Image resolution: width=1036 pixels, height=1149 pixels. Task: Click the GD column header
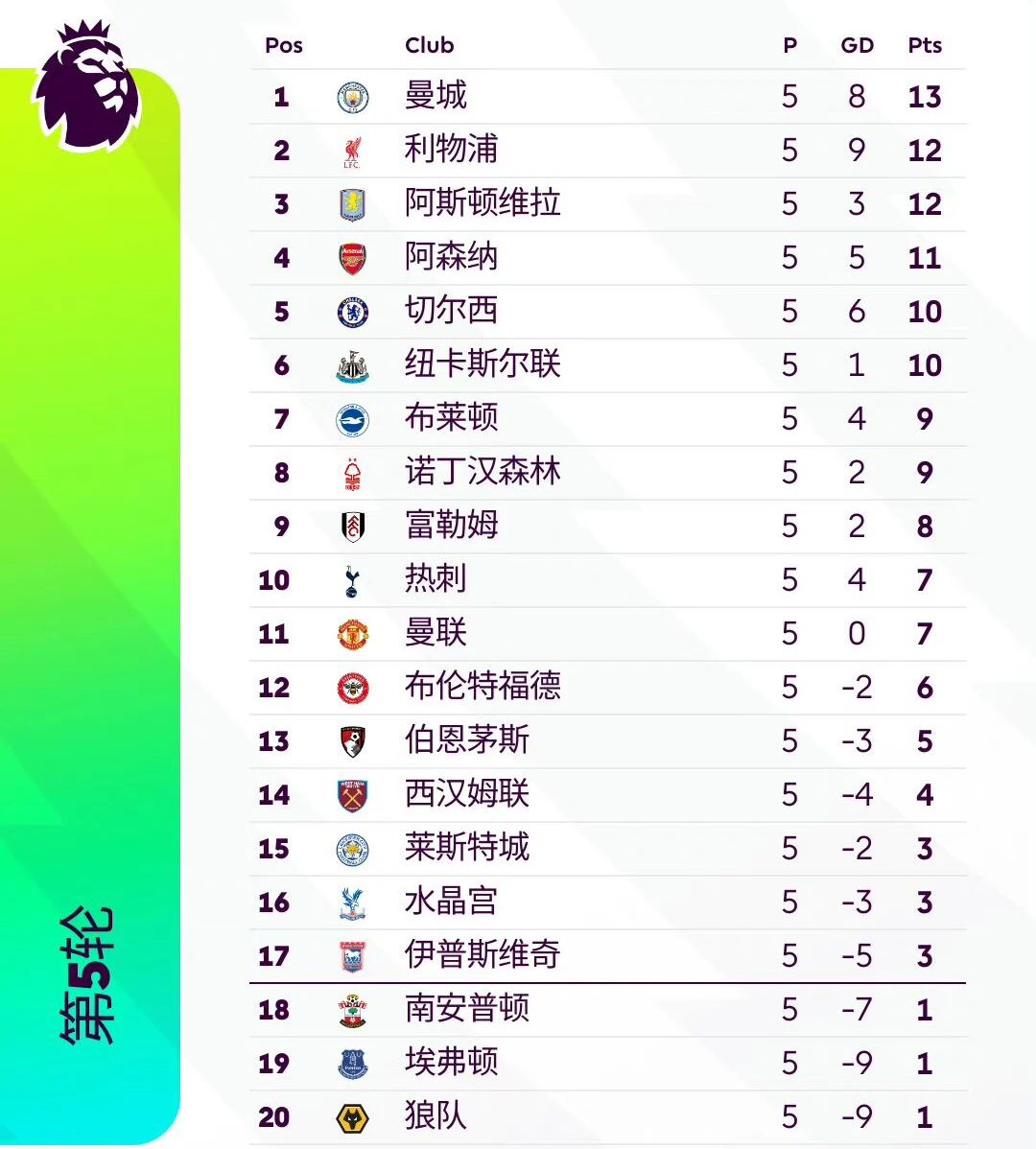point(857,45)
